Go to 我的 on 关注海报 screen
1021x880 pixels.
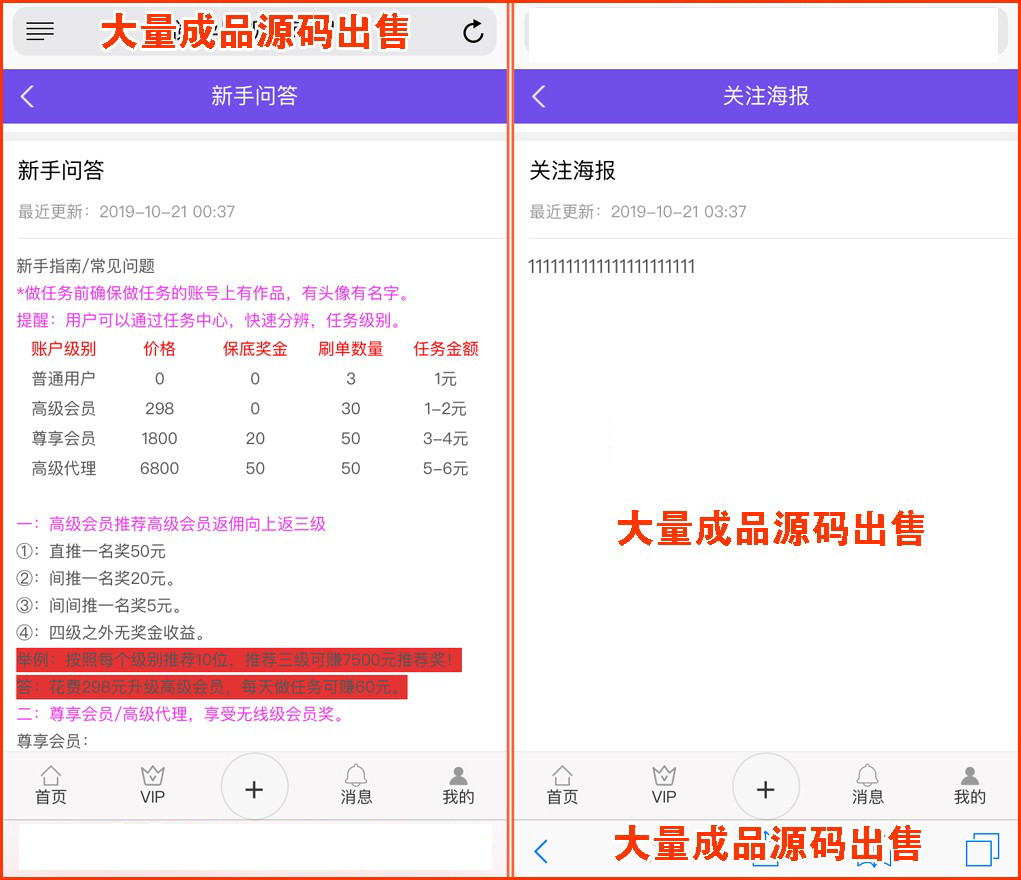969,785
